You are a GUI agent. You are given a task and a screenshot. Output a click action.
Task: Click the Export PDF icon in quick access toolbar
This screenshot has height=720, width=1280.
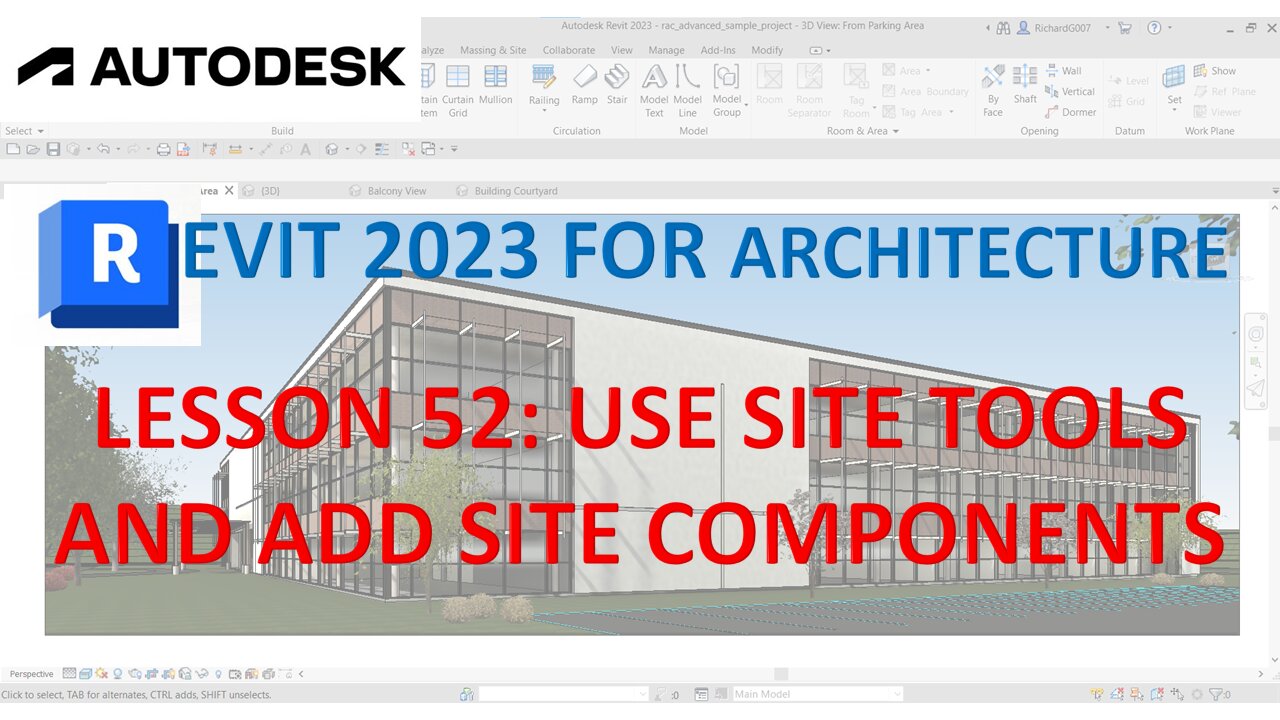tap(183, 149)
